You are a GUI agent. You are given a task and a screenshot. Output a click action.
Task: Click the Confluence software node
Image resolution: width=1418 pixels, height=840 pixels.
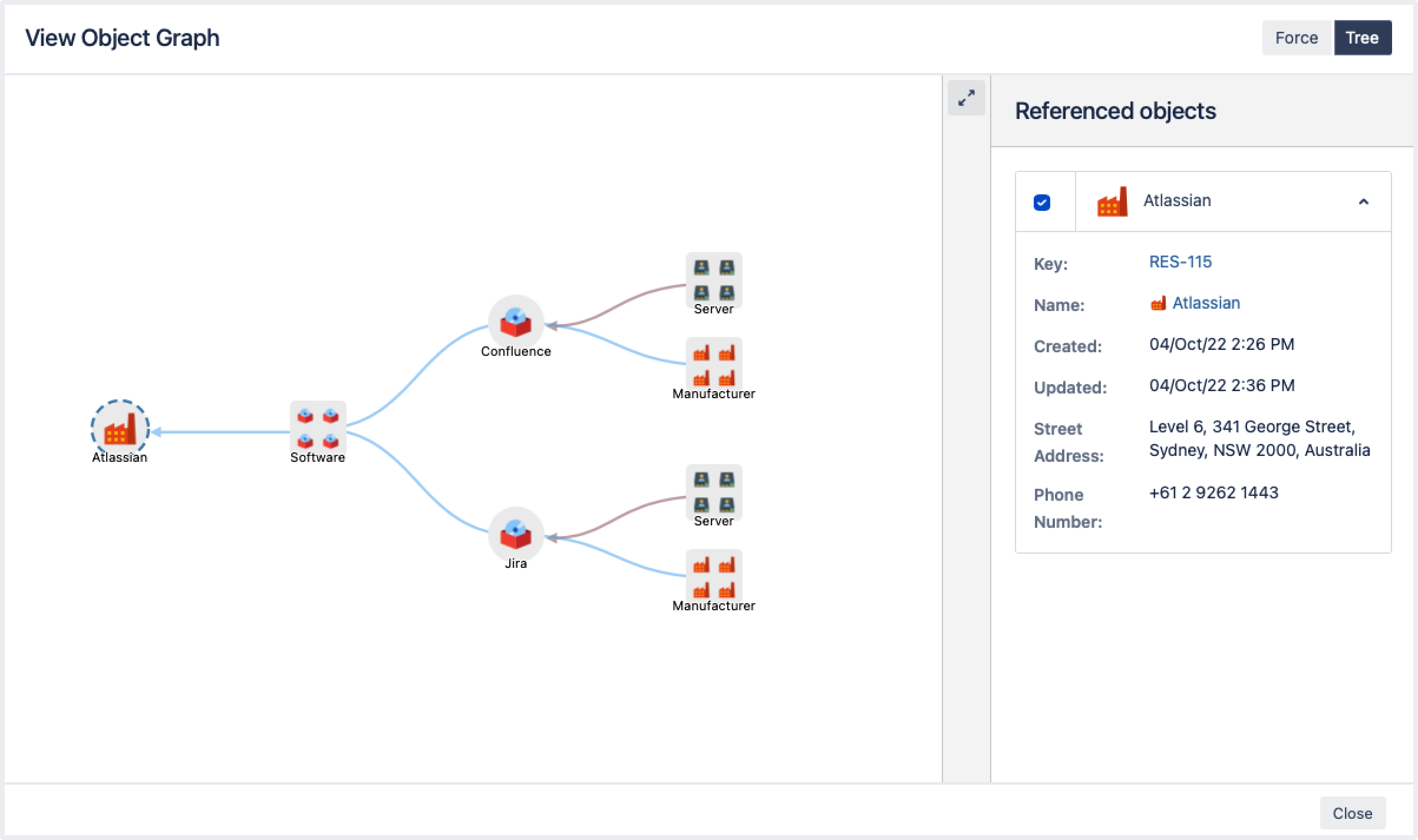pyautogui.click(x=516, y=322)
